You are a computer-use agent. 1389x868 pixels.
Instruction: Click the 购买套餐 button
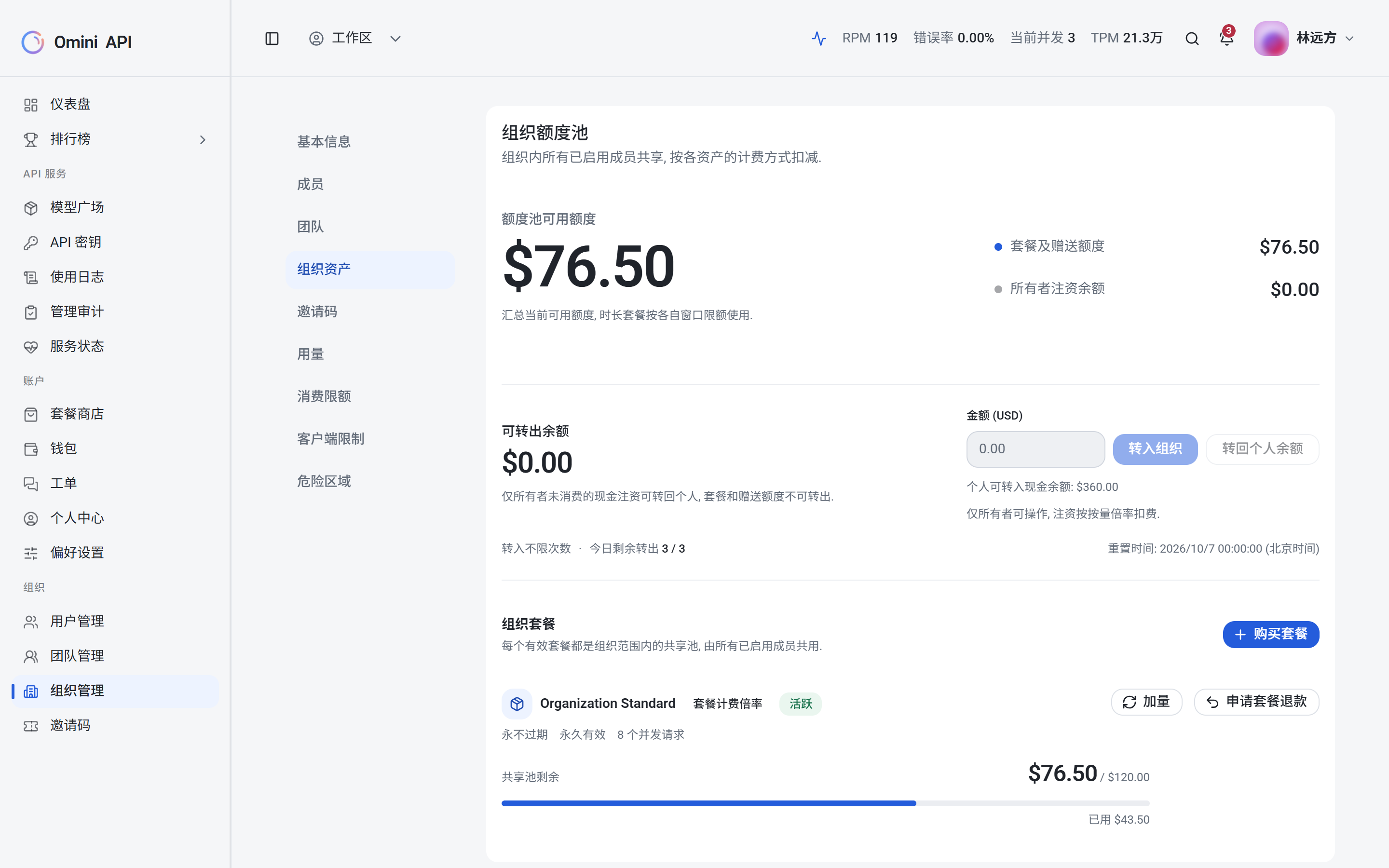pos(1271,634)
